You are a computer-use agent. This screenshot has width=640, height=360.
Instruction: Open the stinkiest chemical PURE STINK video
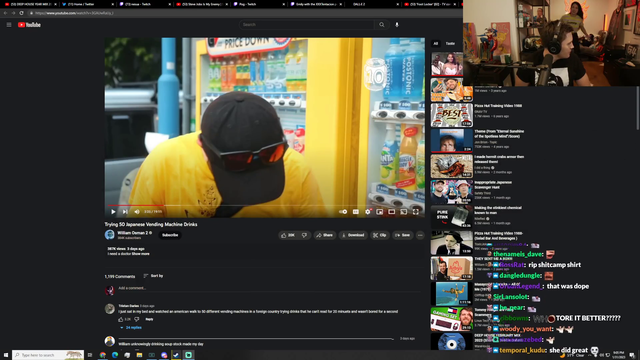[x=451, y=217]
